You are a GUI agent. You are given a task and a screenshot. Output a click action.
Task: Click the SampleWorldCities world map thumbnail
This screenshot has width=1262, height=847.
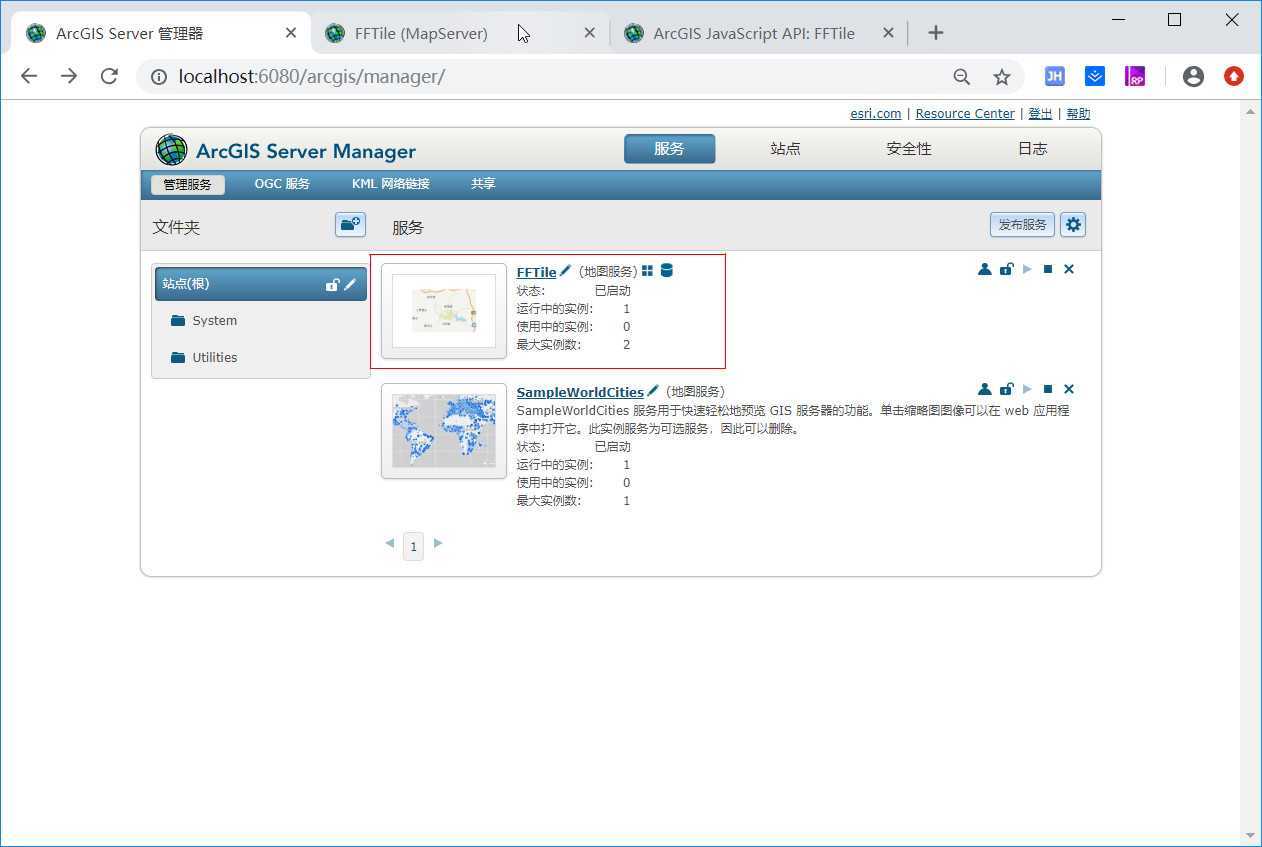click(x=444, y=431)
